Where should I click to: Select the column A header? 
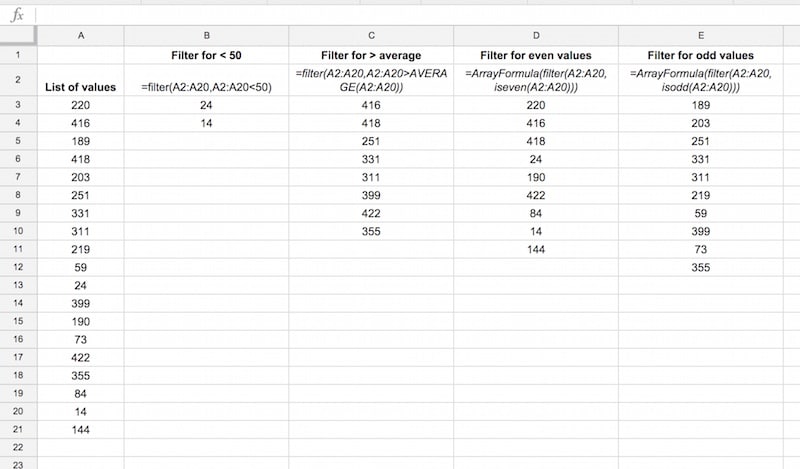[79, 35]
